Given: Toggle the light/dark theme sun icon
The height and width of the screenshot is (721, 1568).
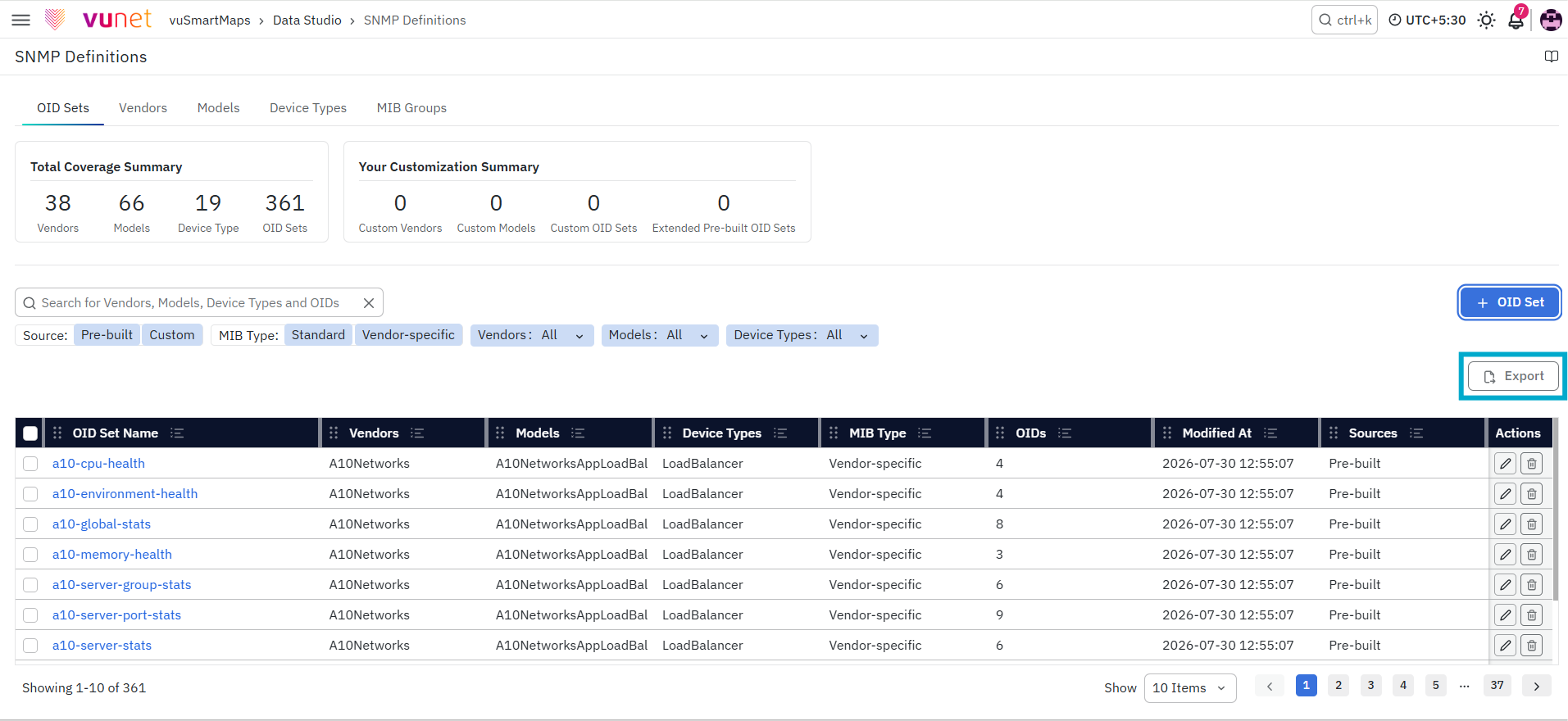Looking at the screenshot, I should tap(1486, 20).
